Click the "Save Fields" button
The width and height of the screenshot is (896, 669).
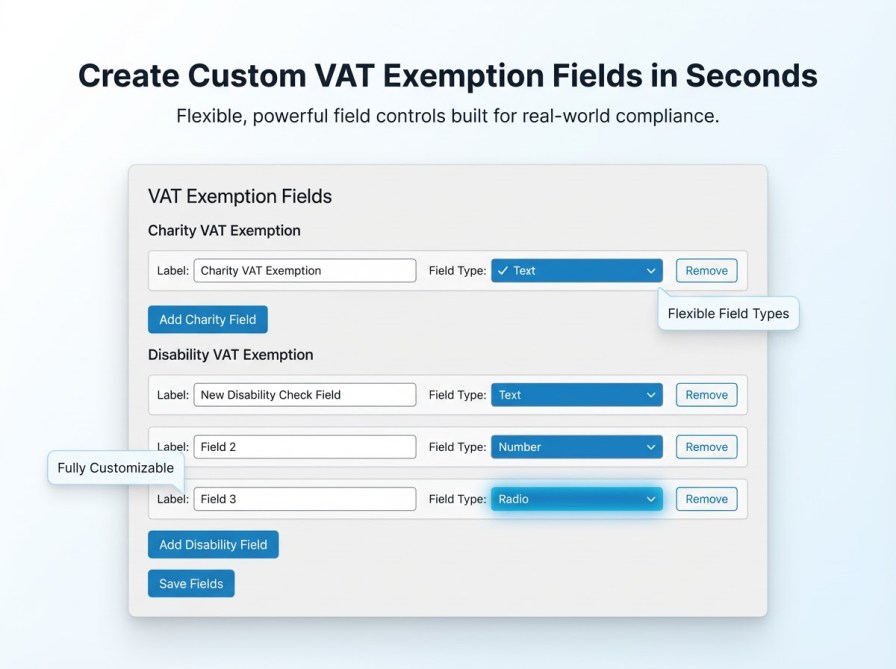click(191, 583)
